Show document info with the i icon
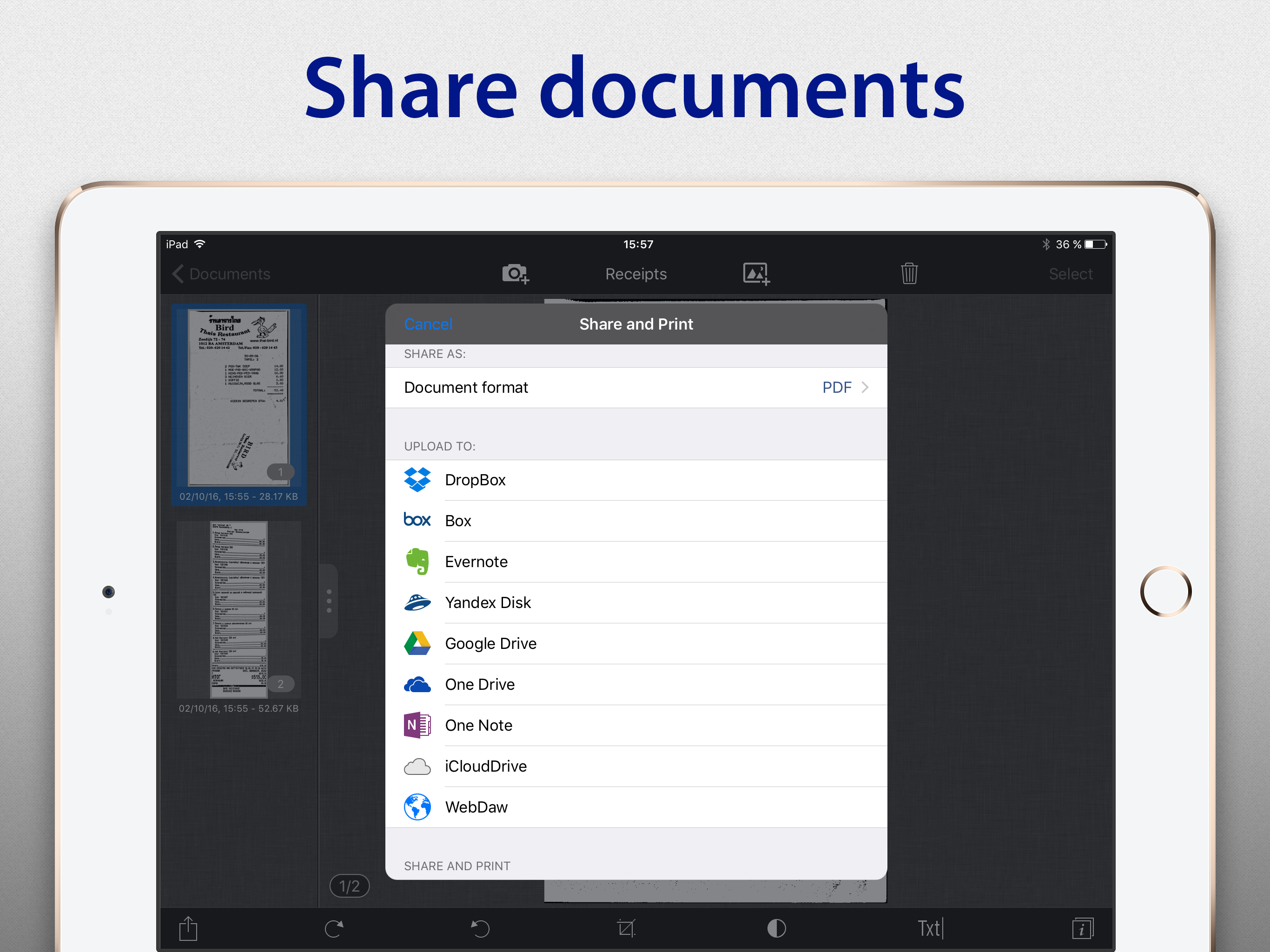Image resolution: width=1270 pixels, height=952 pixels. 1082,928
